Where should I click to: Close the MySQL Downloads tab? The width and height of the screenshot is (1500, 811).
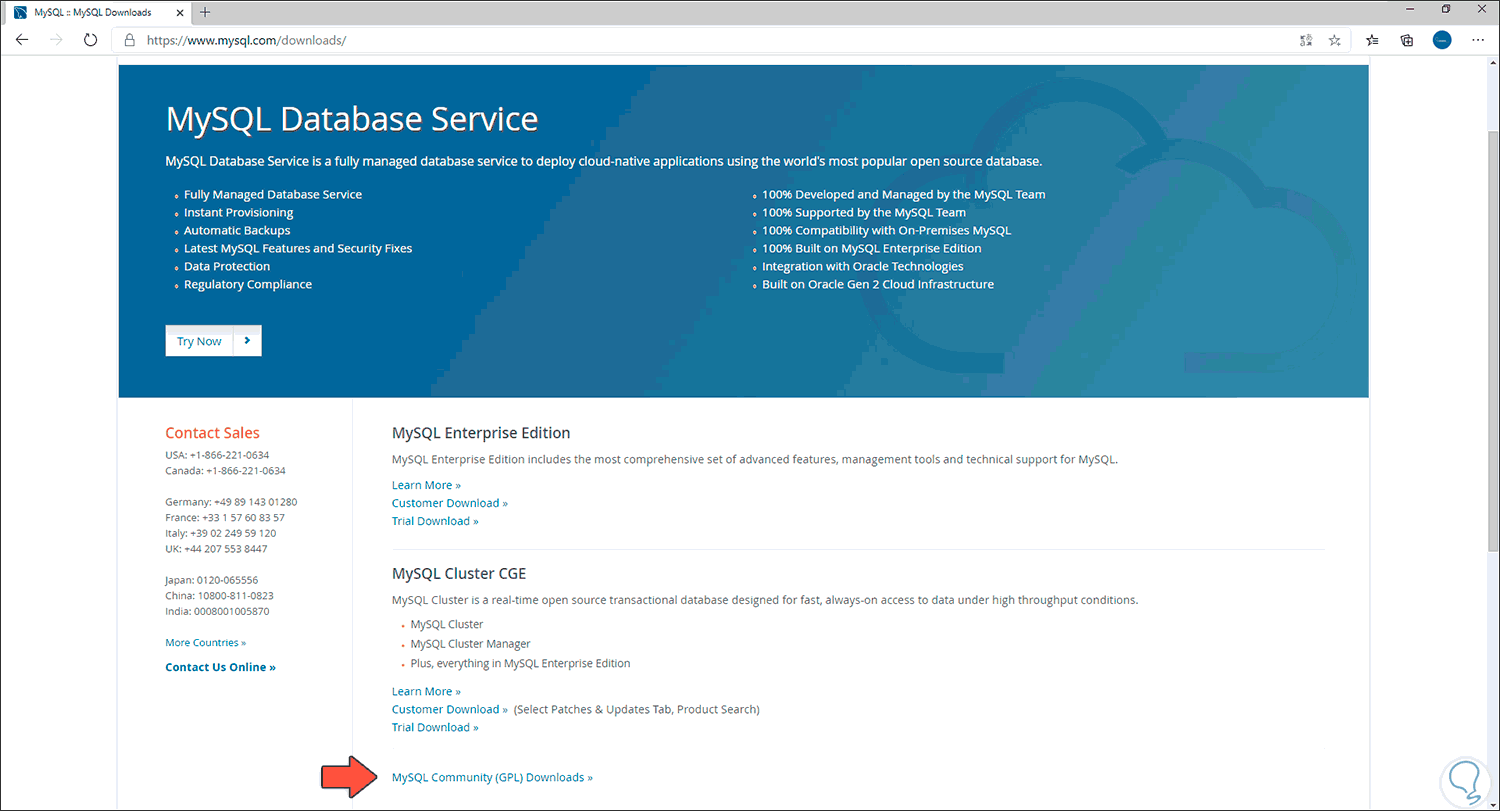[x=180, y=12]
